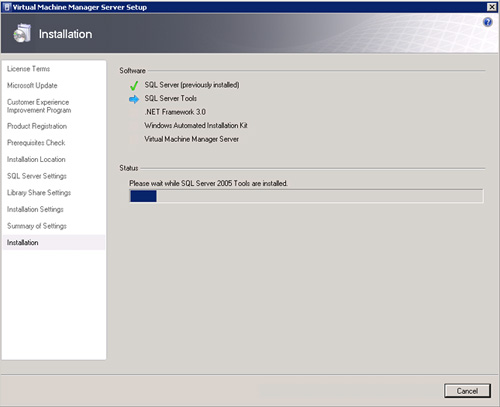Select the Product Registration step
Screen dimensions: 500x407
[37, 126]
